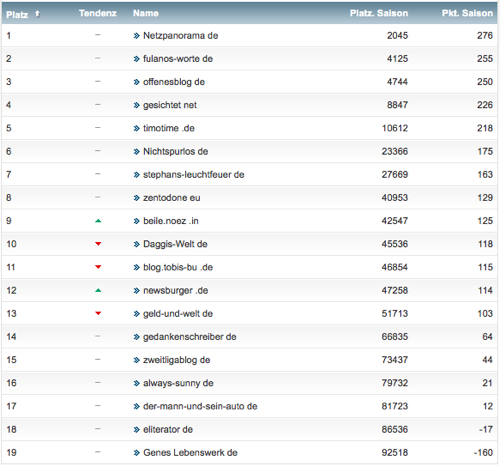Sort by Pkt. Saison column header
500x467 pixels.
coord(467,13)
